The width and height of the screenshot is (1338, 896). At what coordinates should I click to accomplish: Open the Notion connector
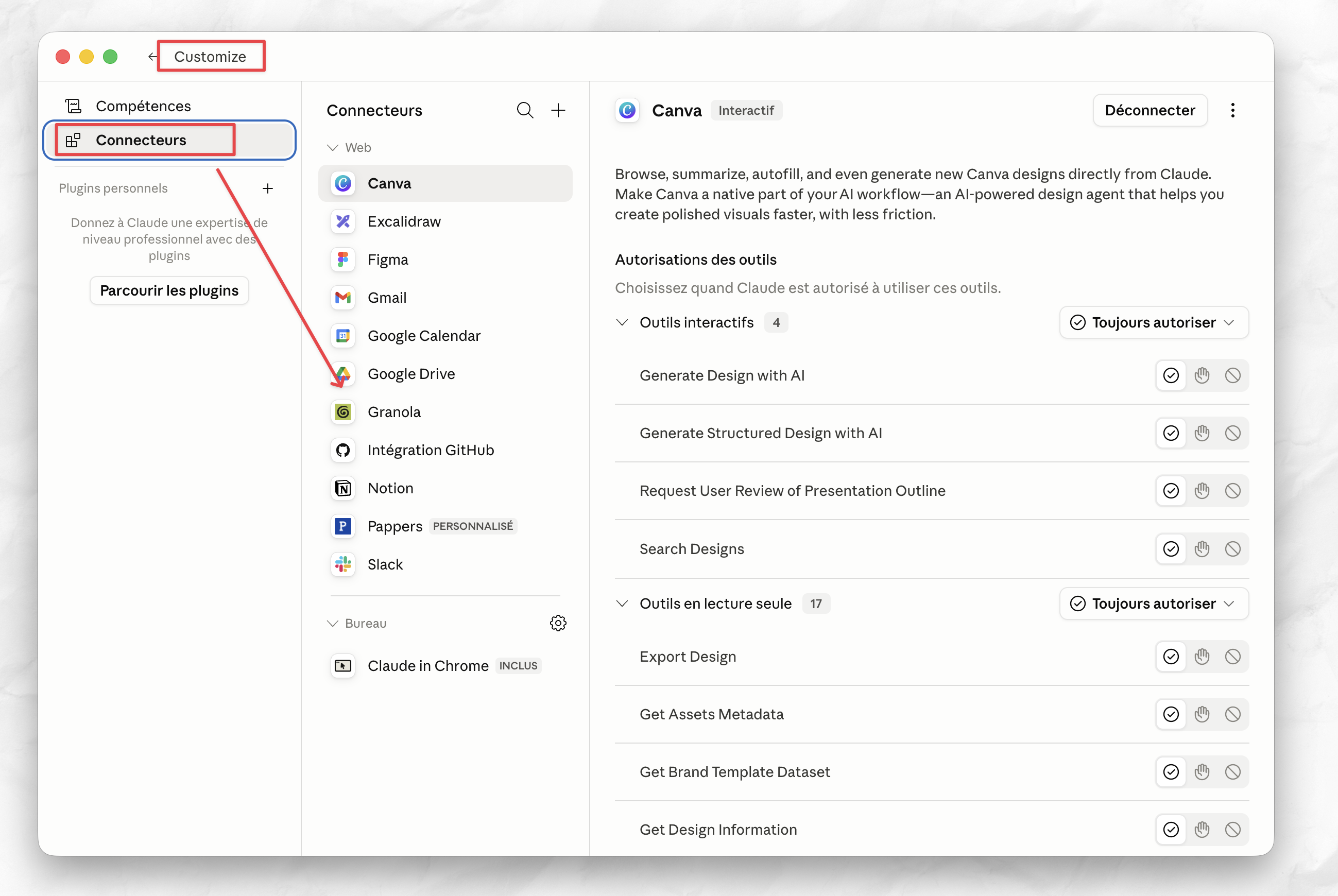445,488
